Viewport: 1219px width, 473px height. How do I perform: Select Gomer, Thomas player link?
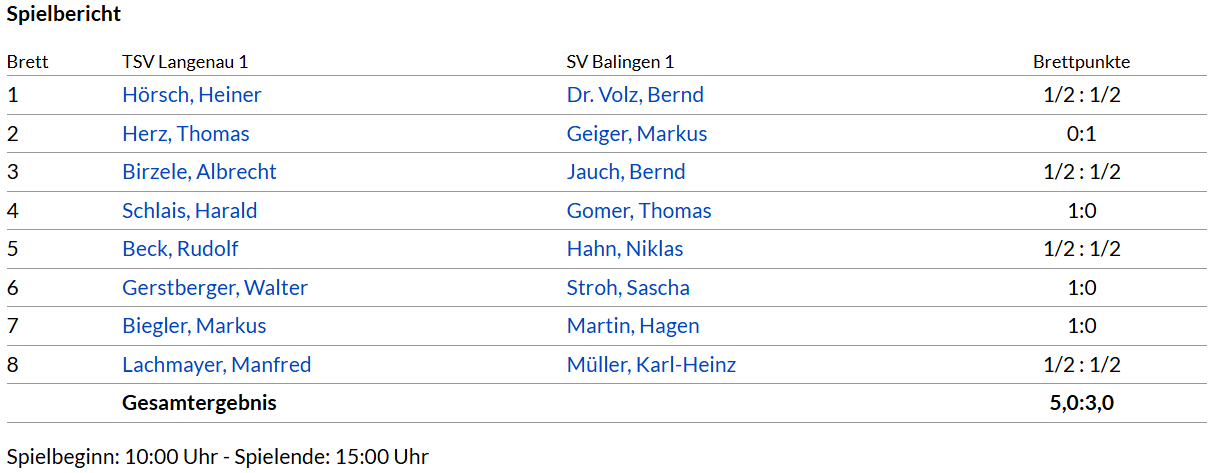(639, 211)
